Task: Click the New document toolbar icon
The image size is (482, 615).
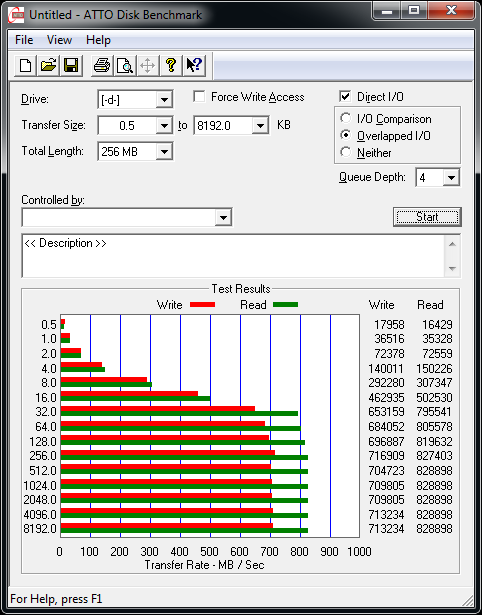Action: tap(25, 65)
